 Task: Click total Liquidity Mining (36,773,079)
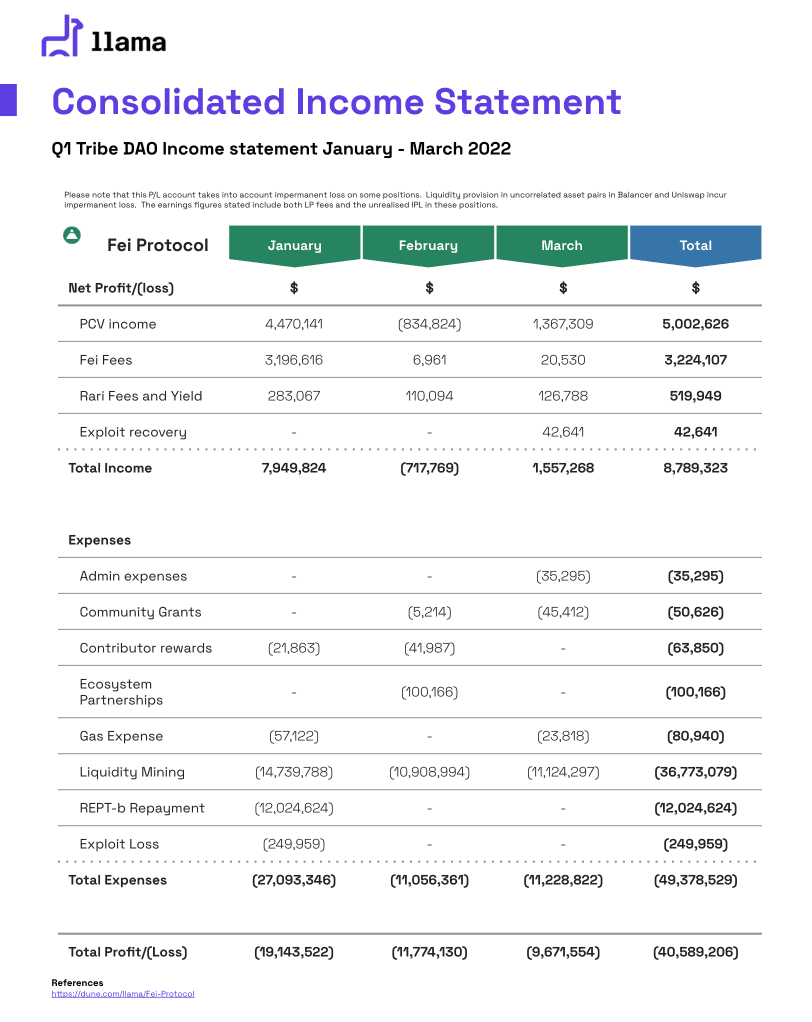click(695, 772)
